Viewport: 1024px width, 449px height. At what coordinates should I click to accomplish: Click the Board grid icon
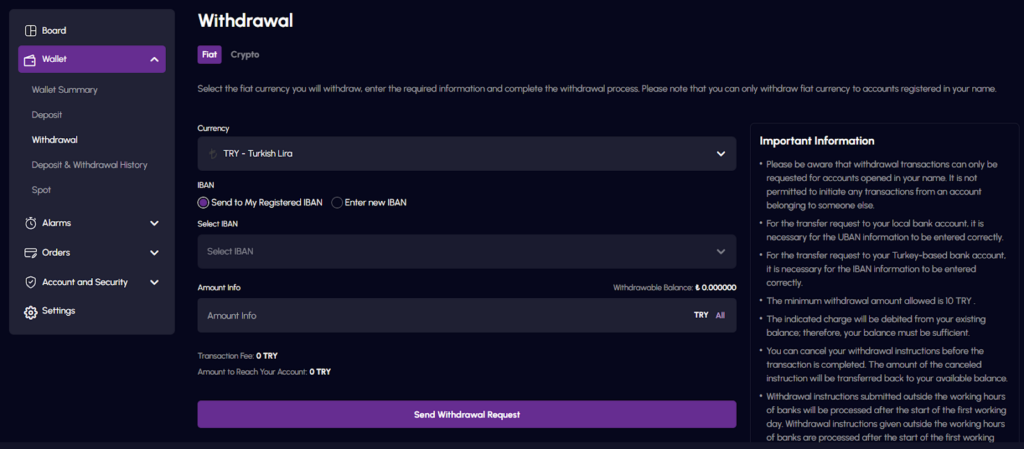pyautogui.click(x=30, y=31)
